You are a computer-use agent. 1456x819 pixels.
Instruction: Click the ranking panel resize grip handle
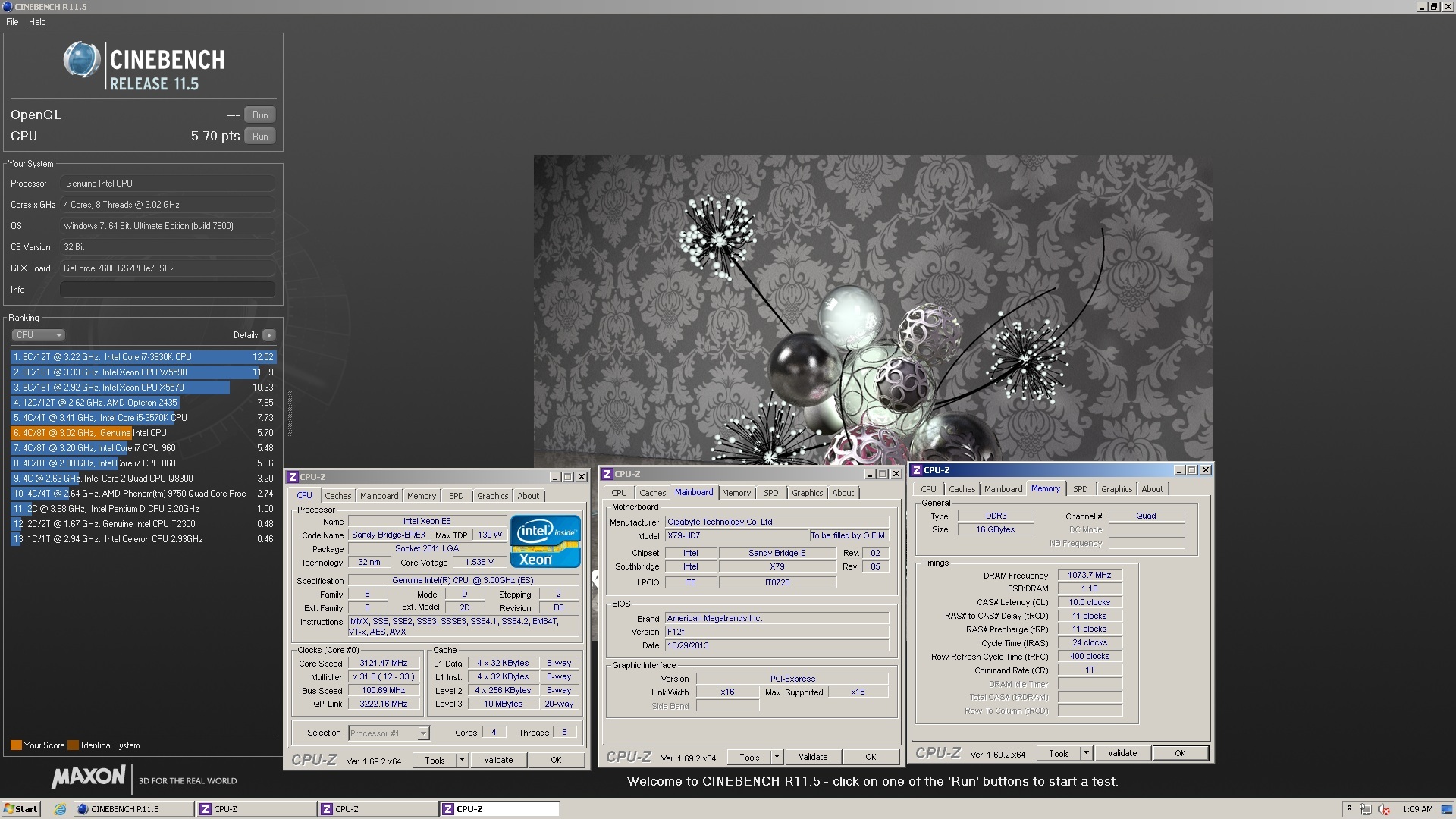point(289,413)
